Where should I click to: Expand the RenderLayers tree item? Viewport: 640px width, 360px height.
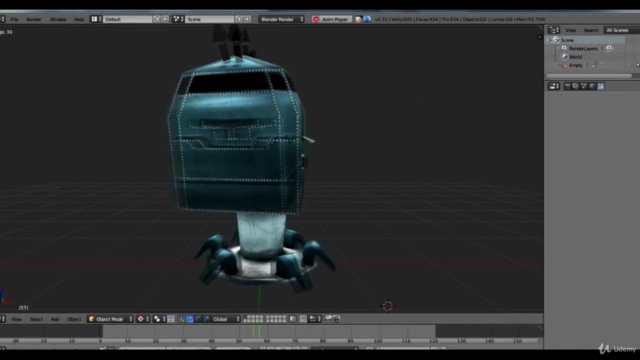click(558, 49)
